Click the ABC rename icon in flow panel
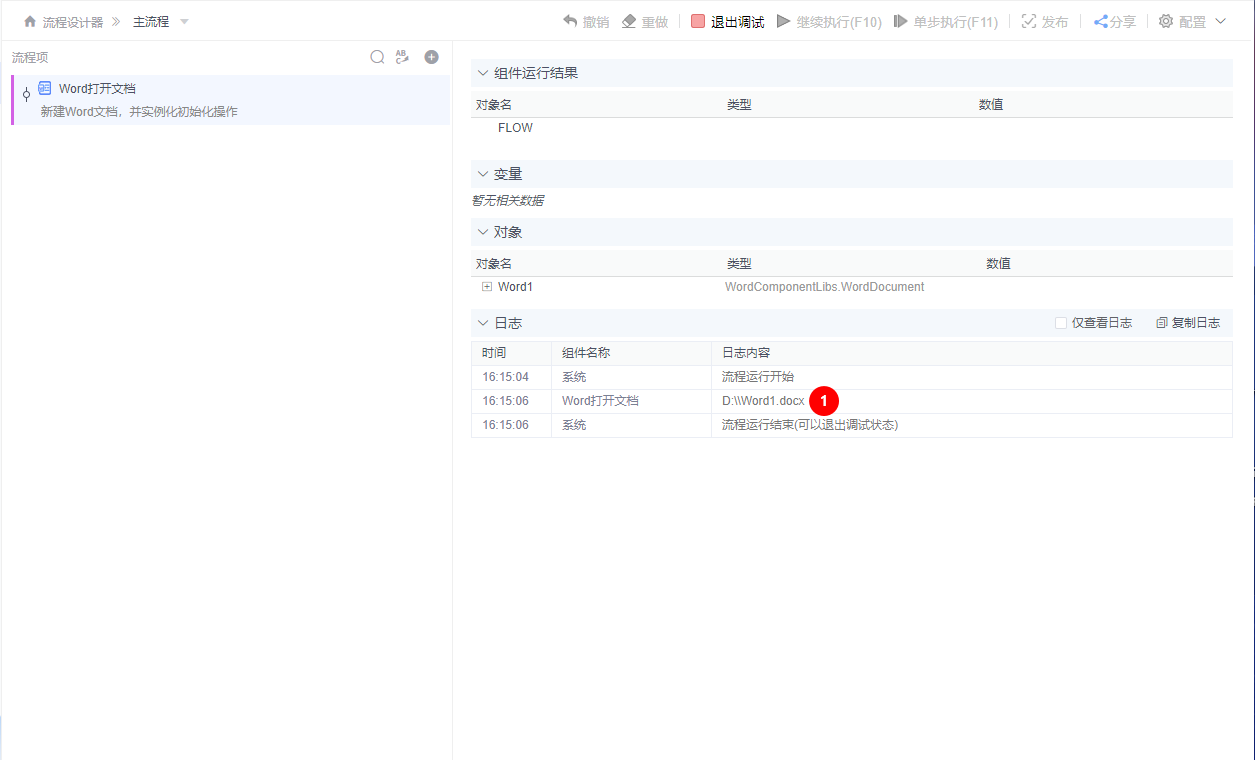Image resolution: width=1255 pixels, height=760 pixels. [402, 57]
